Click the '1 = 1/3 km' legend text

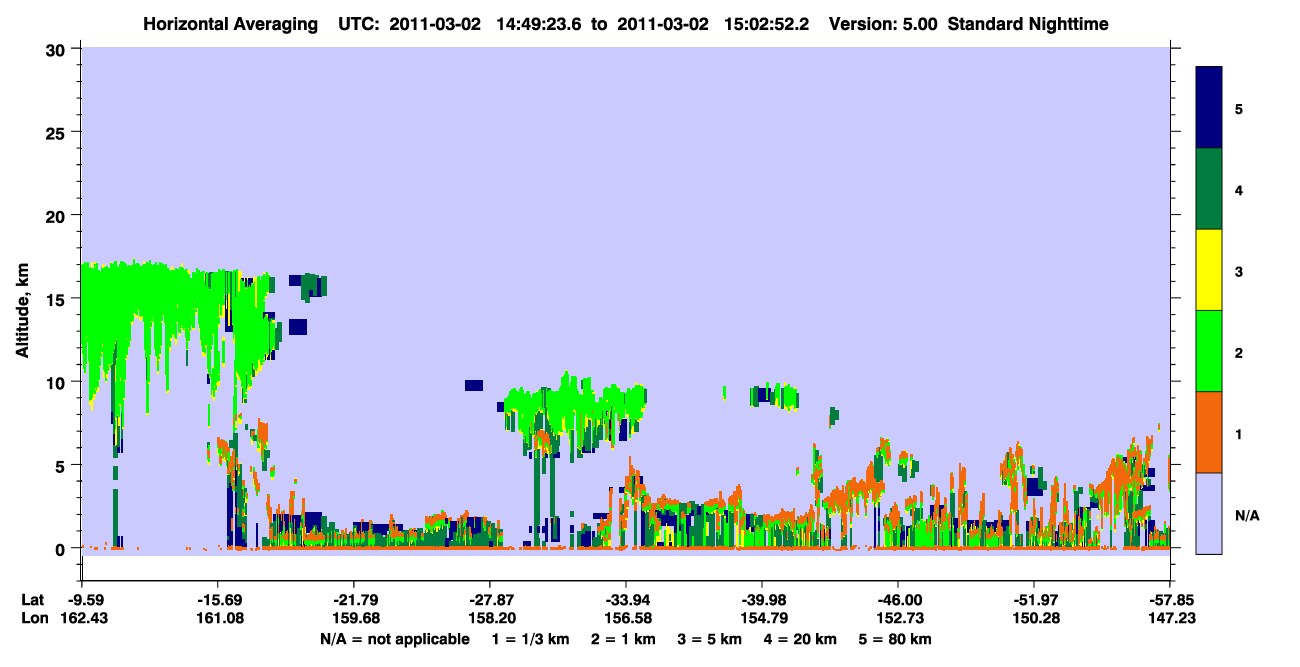coord(530,639)
